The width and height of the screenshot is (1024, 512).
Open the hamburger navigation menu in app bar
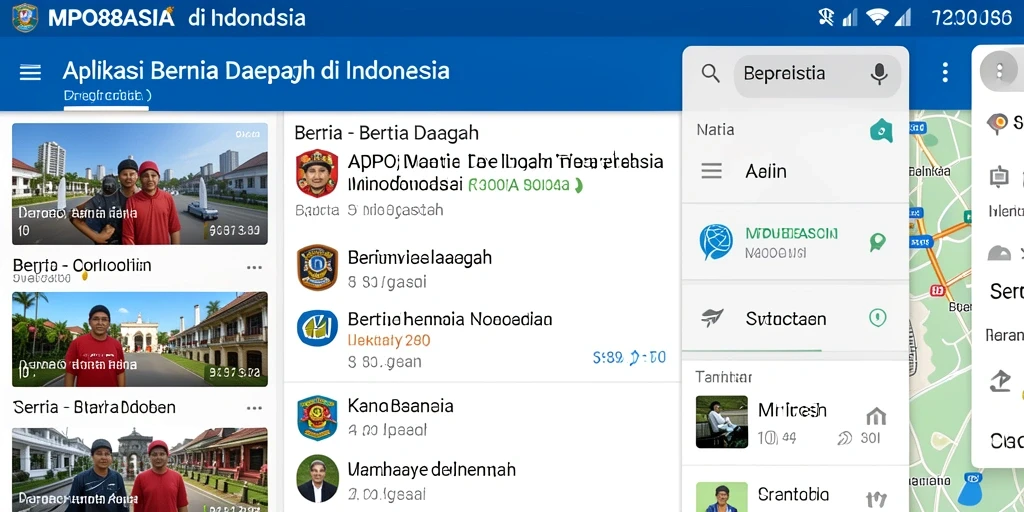[x=30, y=72]
